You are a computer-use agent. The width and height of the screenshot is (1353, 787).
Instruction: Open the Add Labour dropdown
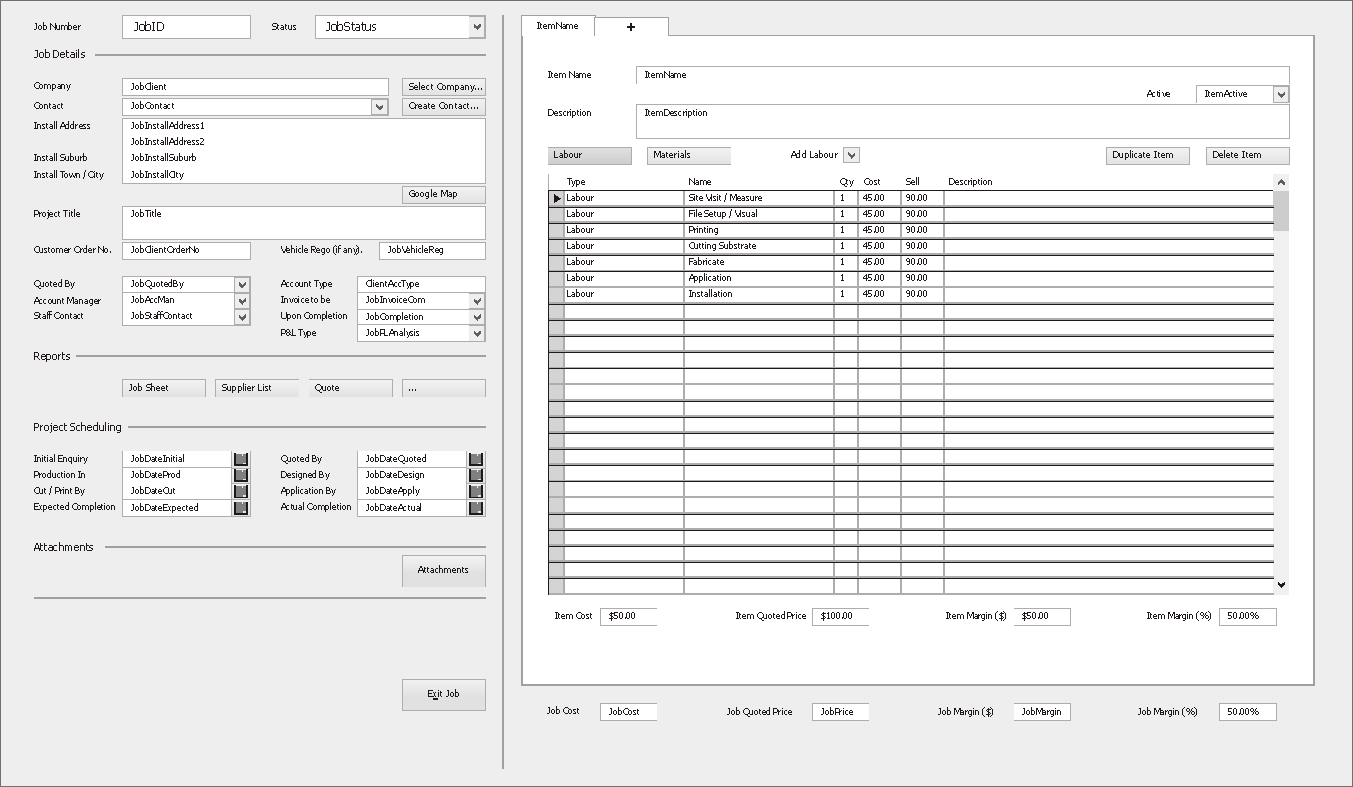(x=851, y=155)
